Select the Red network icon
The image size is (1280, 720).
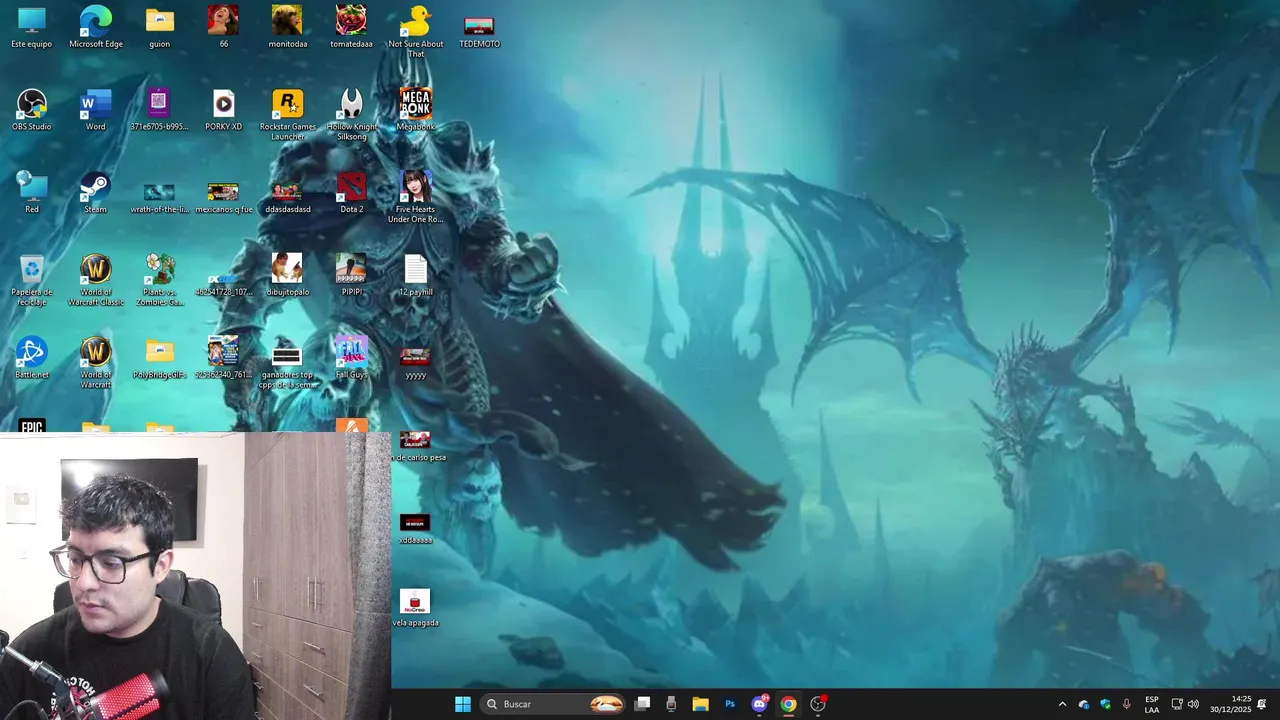pyautogui.click(x=32, y=192)
